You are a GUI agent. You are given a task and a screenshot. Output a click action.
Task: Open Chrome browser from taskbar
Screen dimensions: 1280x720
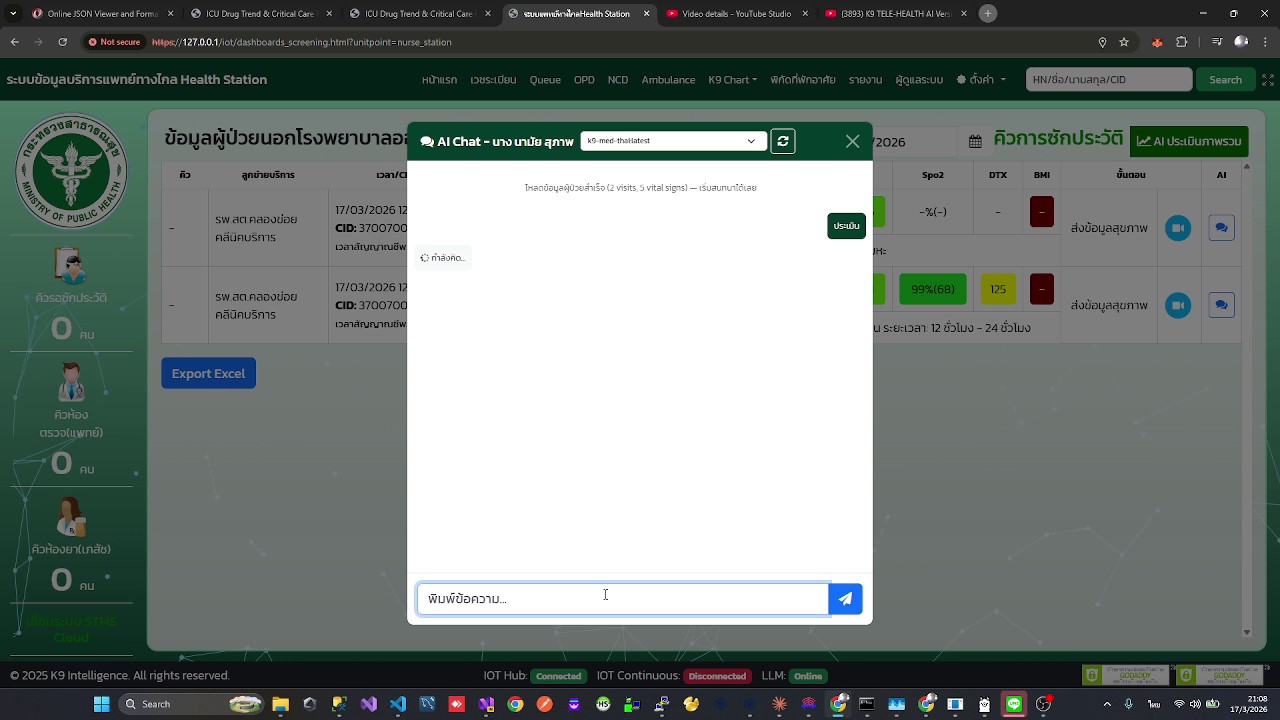515,704
